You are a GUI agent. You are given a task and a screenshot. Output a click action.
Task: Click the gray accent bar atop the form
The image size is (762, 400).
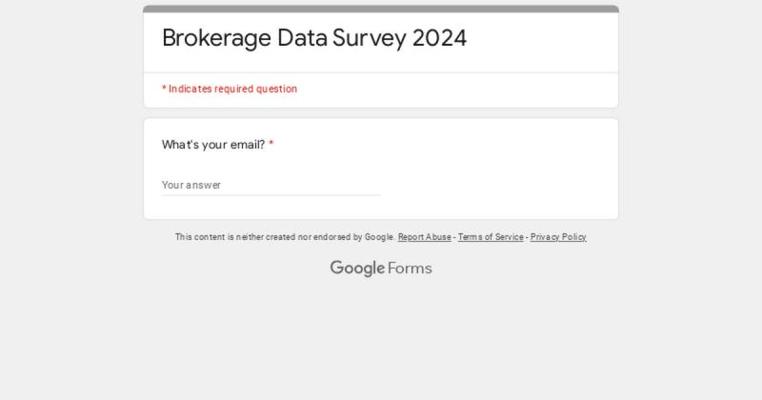(x=381, y=9)
